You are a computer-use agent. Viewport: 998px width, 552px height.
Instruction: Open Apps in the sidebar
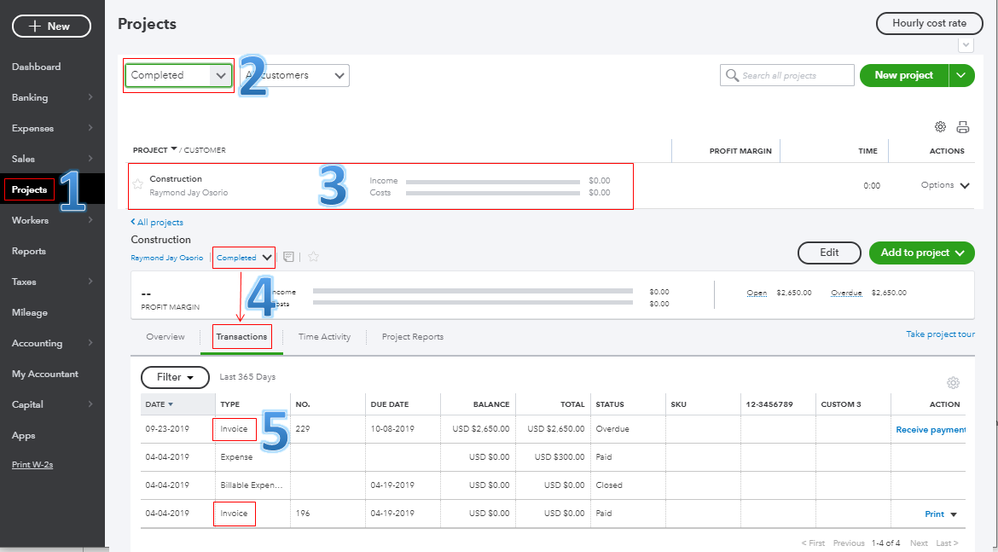(x=23, y=435)
